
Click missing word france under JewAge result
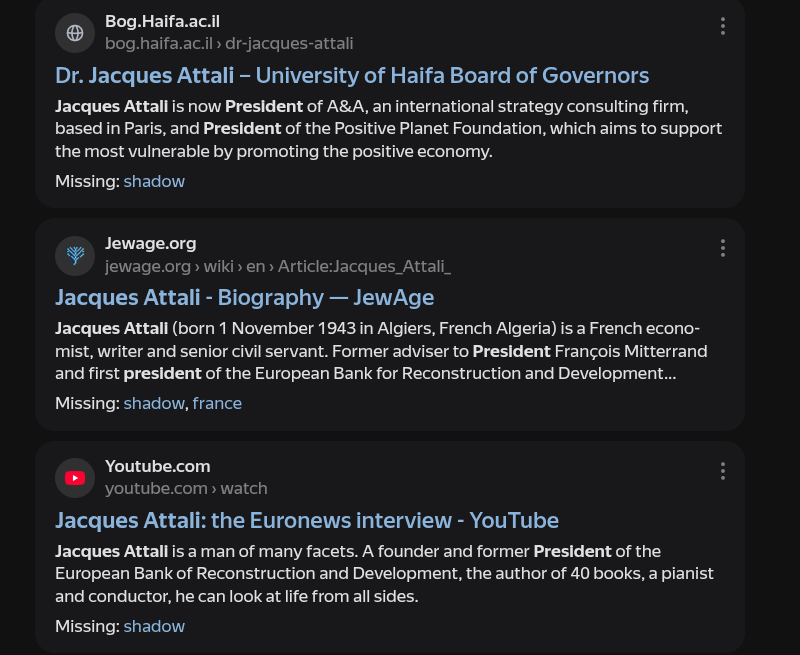point(217,404)
